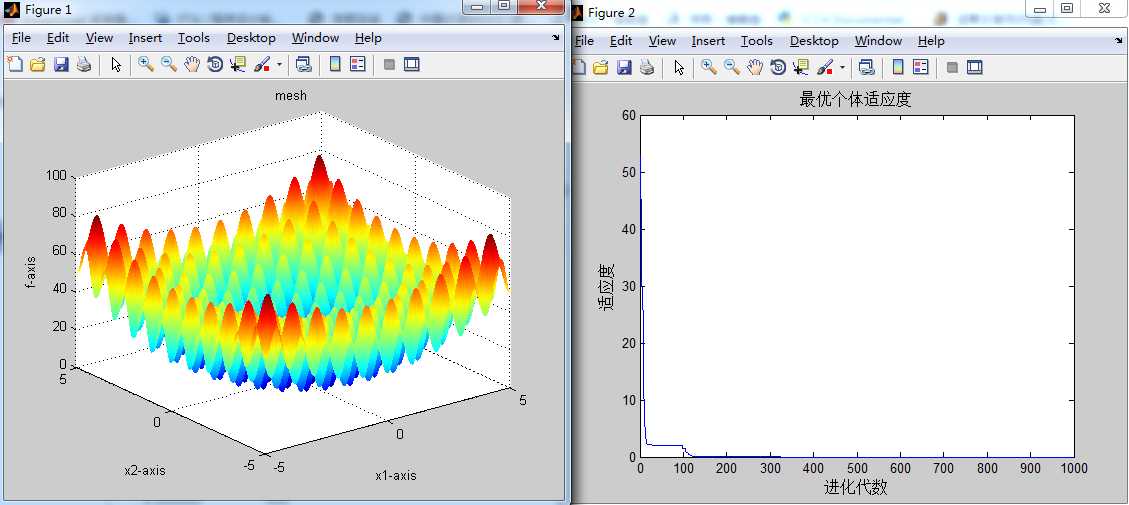Open Window menu in Figure 2
This screenshot has height=505, width=1129.
pos(878,41)
